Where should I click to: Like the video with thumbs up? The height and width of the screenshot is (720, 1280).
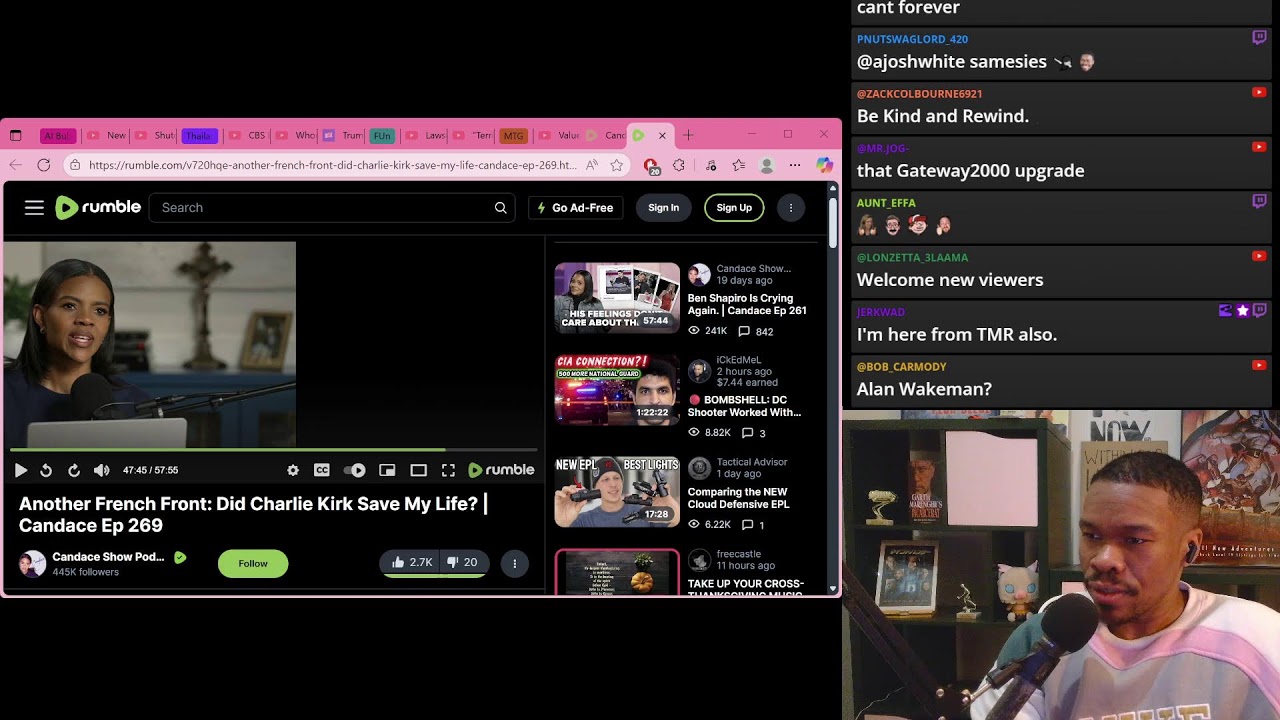412,563
